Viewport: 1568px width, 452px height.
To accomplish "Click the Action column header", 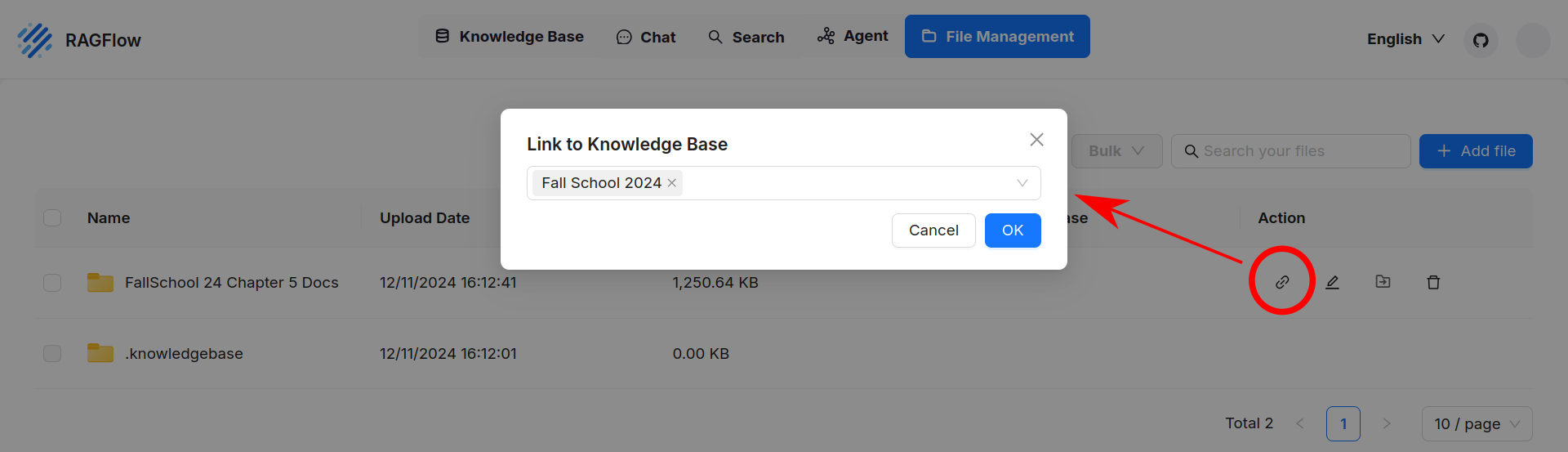I will (x=1281, y=218).
